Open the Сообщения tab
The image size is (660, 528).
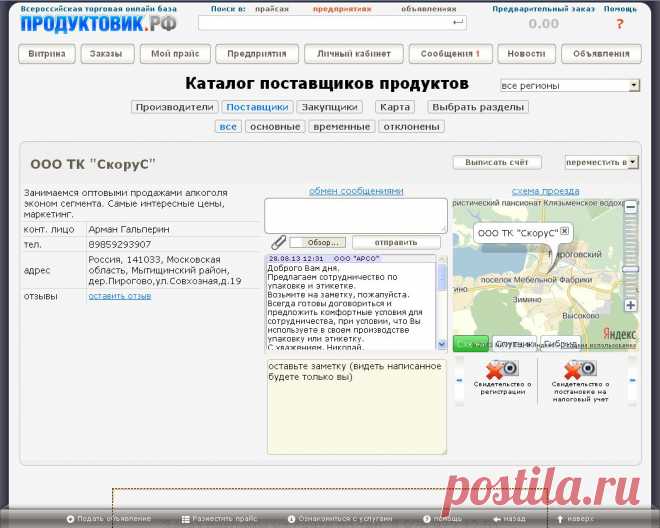point(450,54)
